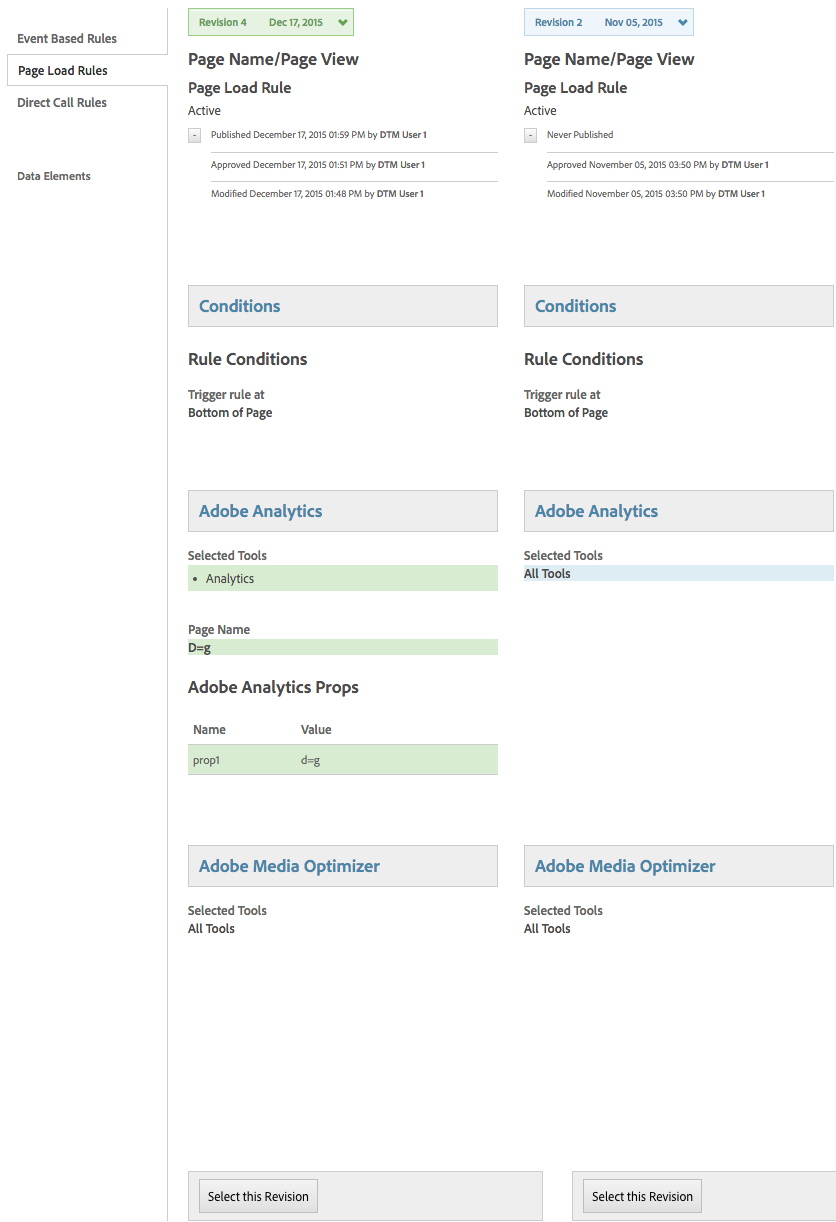This screenshot has height=1222, width=836.
Task: Go to Direct Call Rules
Action: click(62, 103)
